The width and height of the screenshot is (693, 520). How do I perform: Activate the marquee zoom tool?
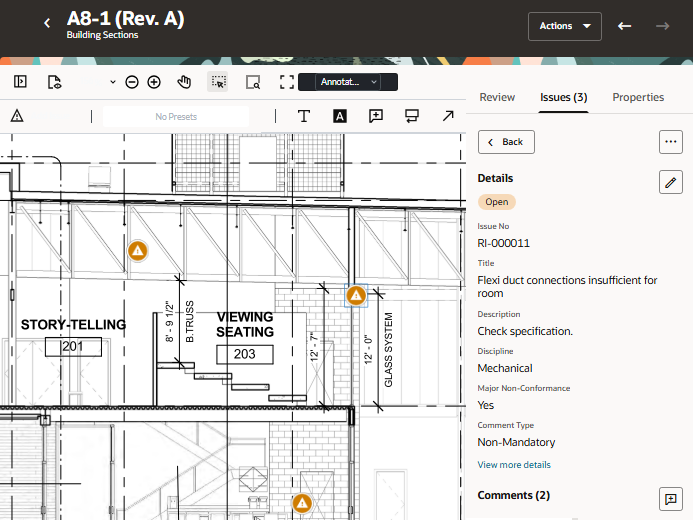click(x=253, y=82)
